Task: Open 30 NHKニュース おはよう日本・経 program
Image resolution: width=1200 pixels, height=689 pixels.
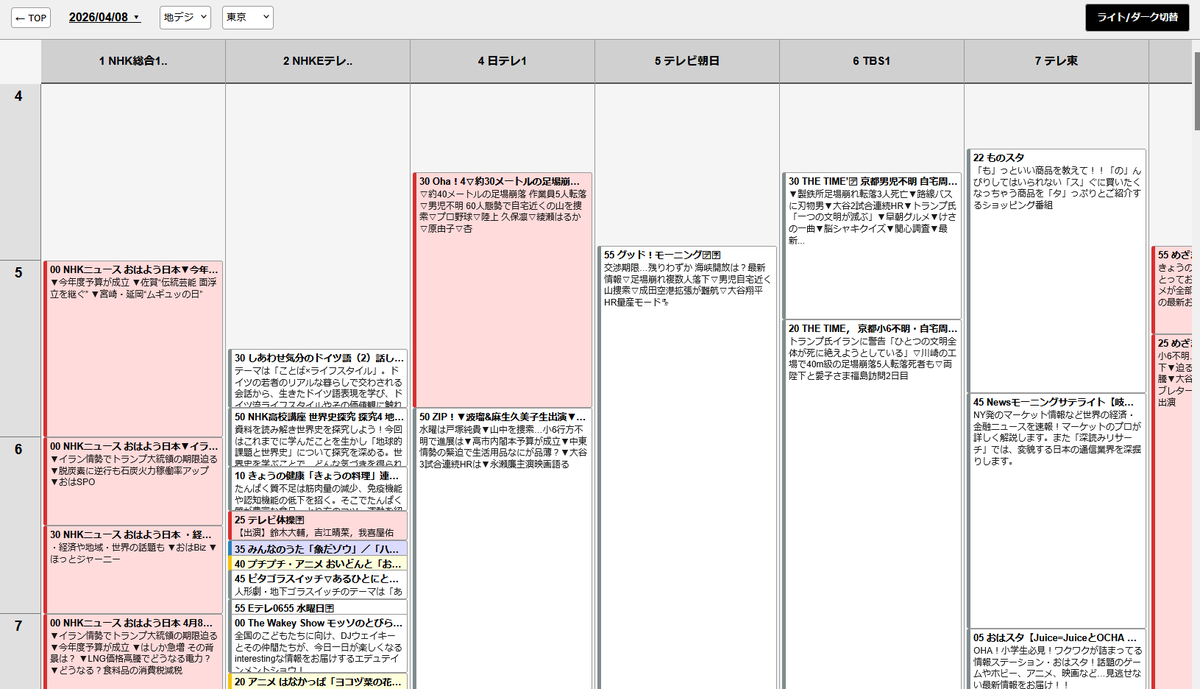Action: [x=133, y=569]
